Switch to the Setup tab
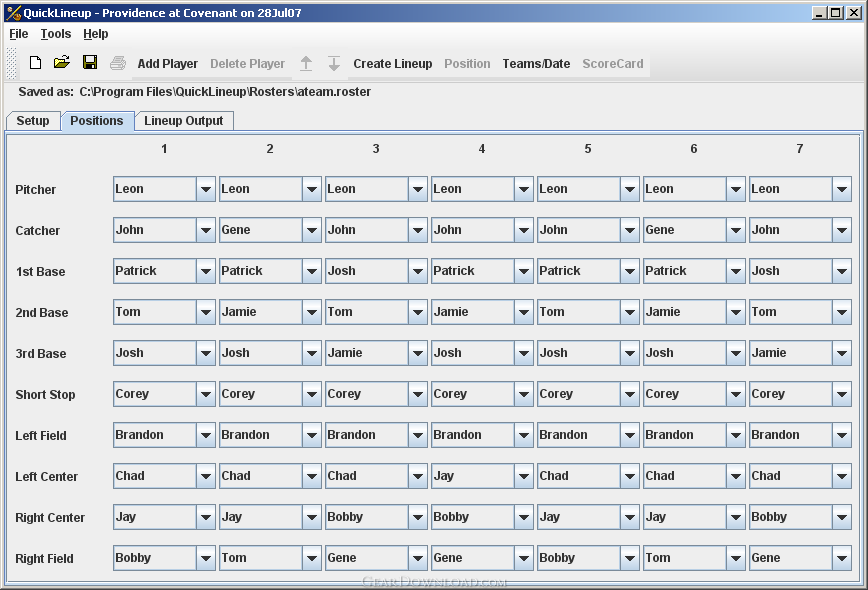The height and width of the screenshot is (590, 868). click(x=33, y=121)
